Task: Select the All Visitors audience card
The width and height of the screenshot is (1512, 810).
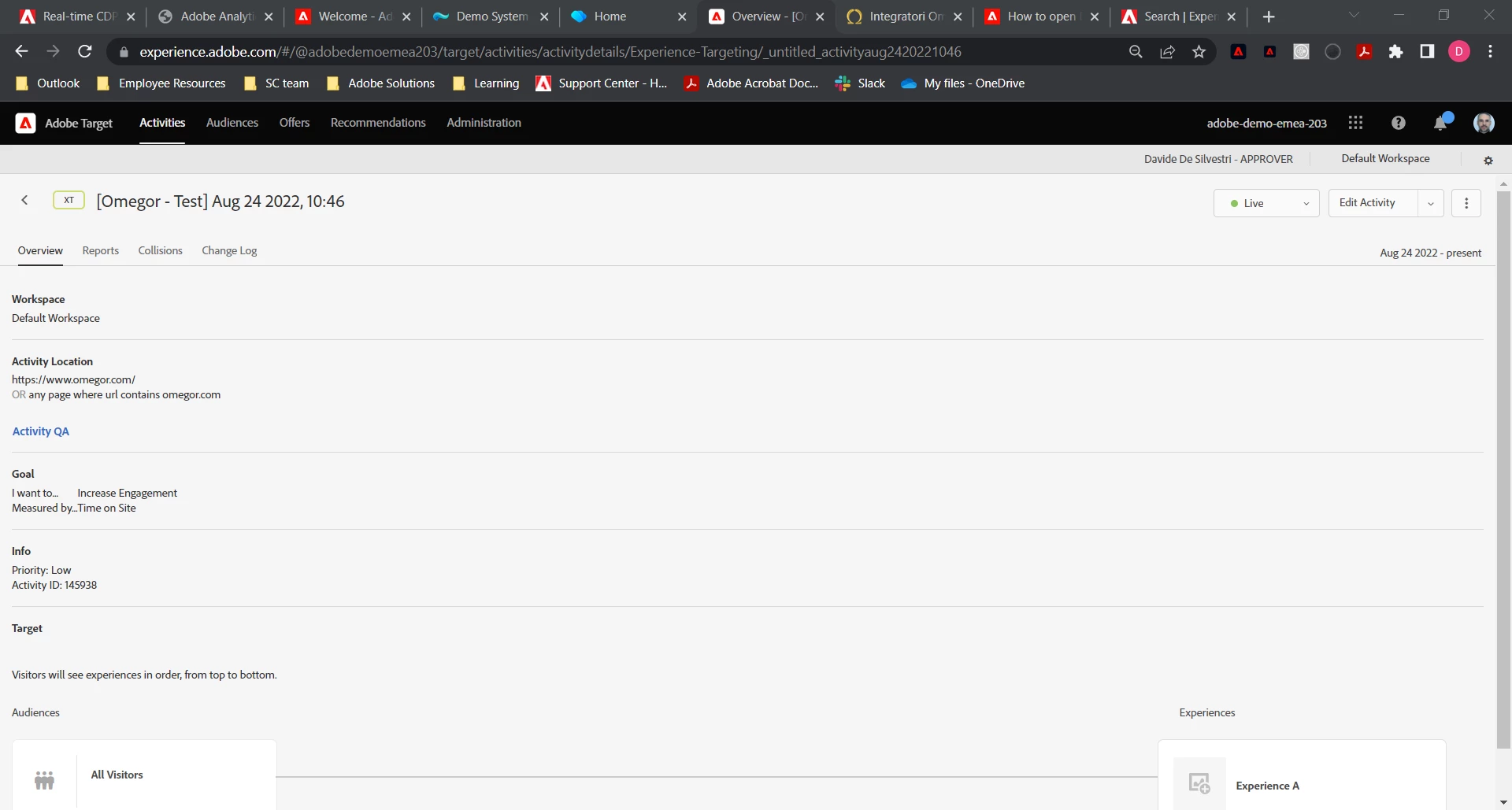Action: [x=144, y=775]
